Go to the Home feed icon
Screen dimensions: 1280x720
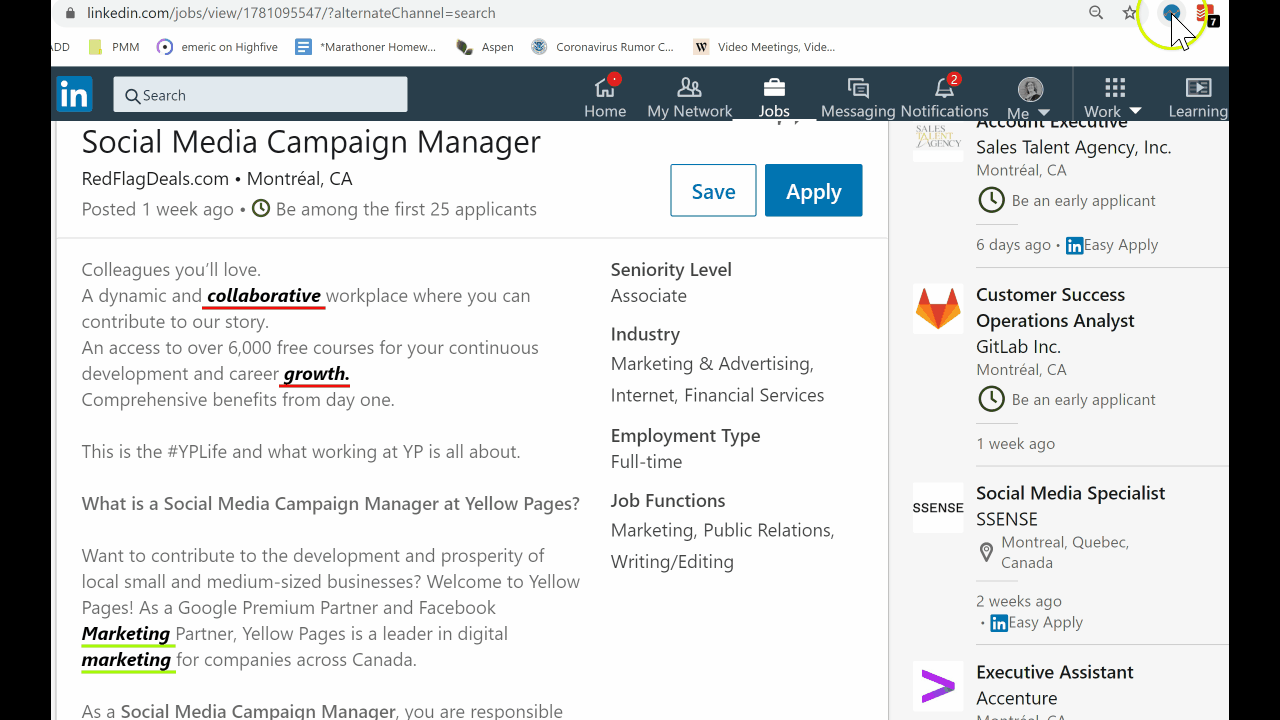(x=605, y=87)
